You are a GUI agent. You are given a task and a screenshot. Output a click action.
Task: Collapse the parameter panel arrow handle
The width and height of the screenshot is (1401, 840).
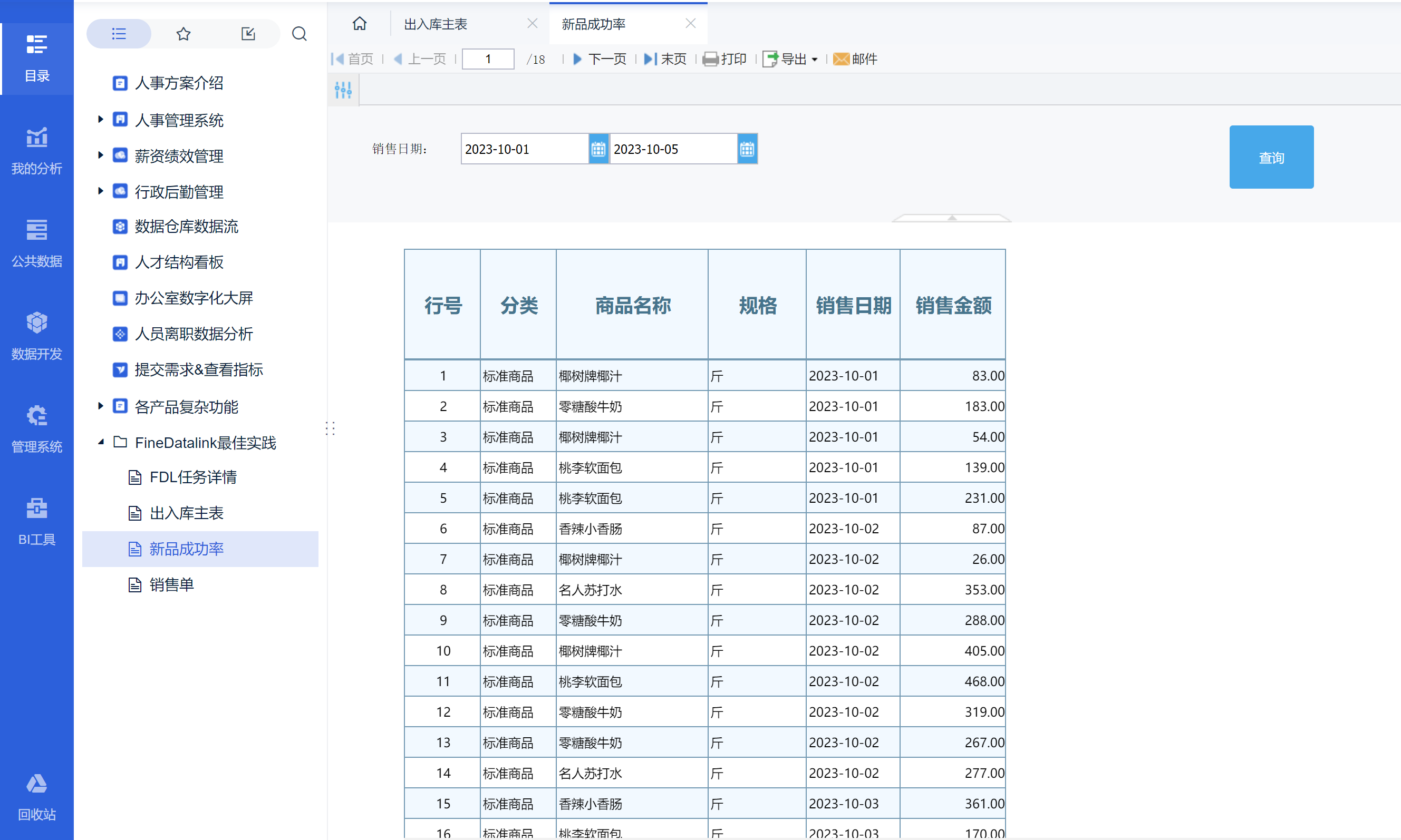point(951,218)
